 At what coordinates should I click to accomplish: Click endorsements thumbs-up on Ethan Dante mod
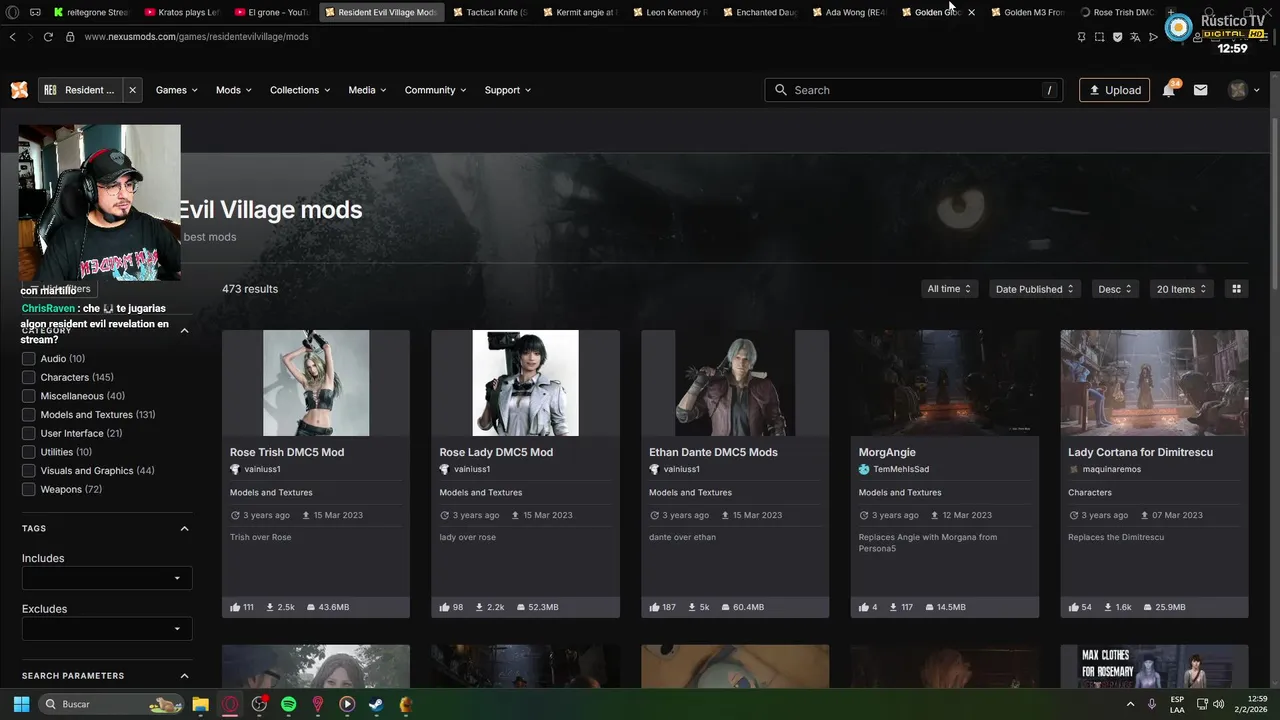click(654, 607)
